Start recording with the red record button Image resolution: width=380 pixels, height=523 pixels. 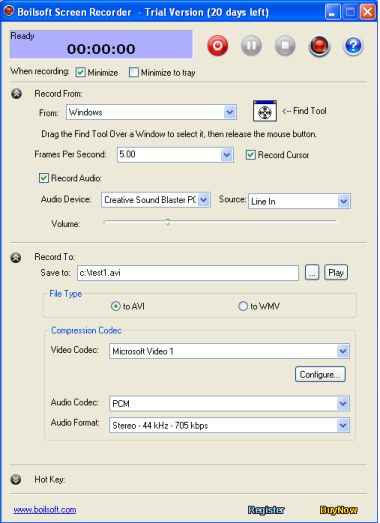[218, 45]
